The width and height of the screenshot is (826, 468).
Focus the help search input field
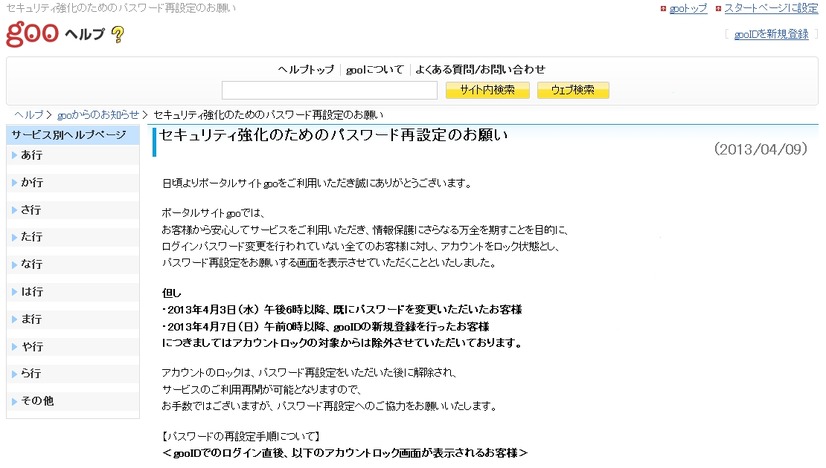point(329,90)
